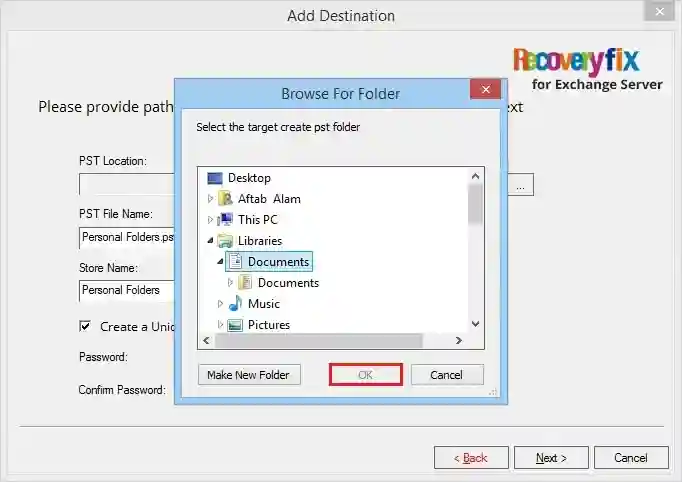Toggle the Create a Unicode checkbox
The image size is (682, 482).
(x=85, y=326)
